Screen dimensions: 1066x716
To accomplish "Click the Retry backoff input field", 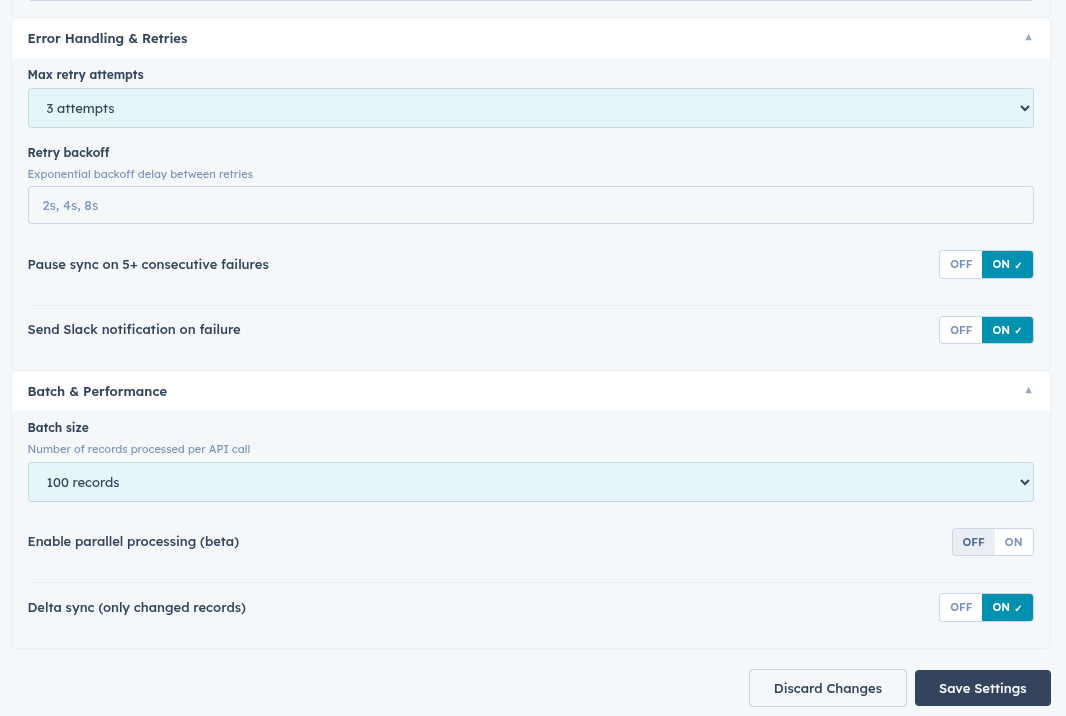I will tap(530, 205).
